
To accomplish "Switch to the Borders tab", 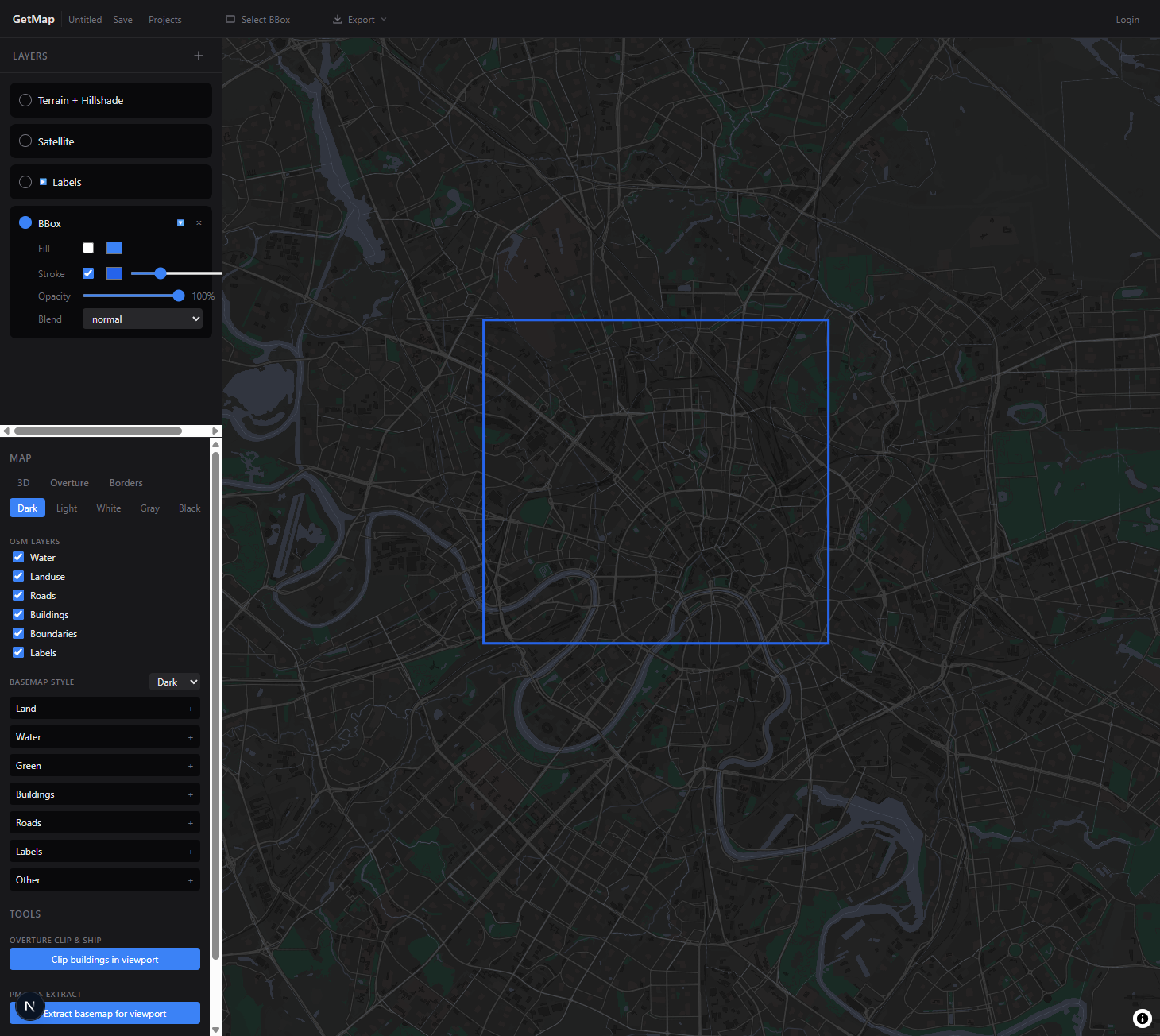I will point(126,482).
